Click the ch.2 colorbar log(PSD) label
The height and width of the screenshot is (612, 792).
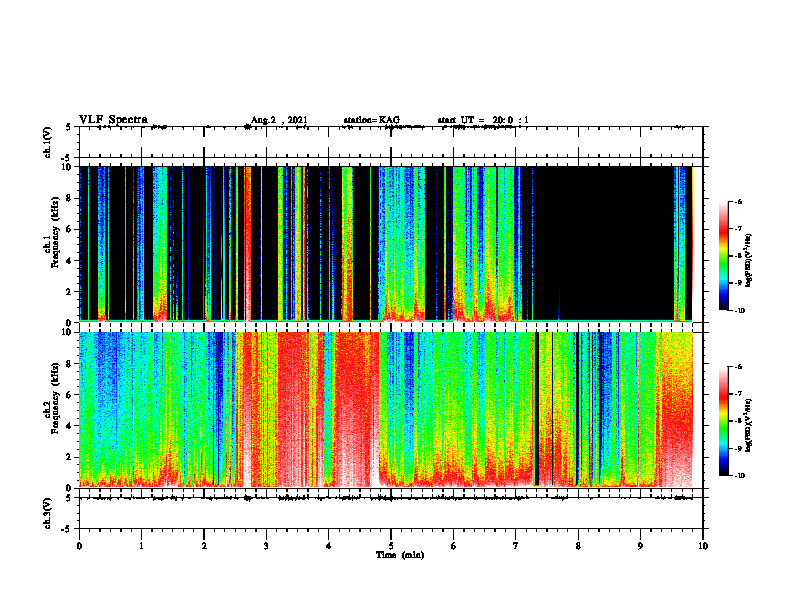[x=748, y=425]
